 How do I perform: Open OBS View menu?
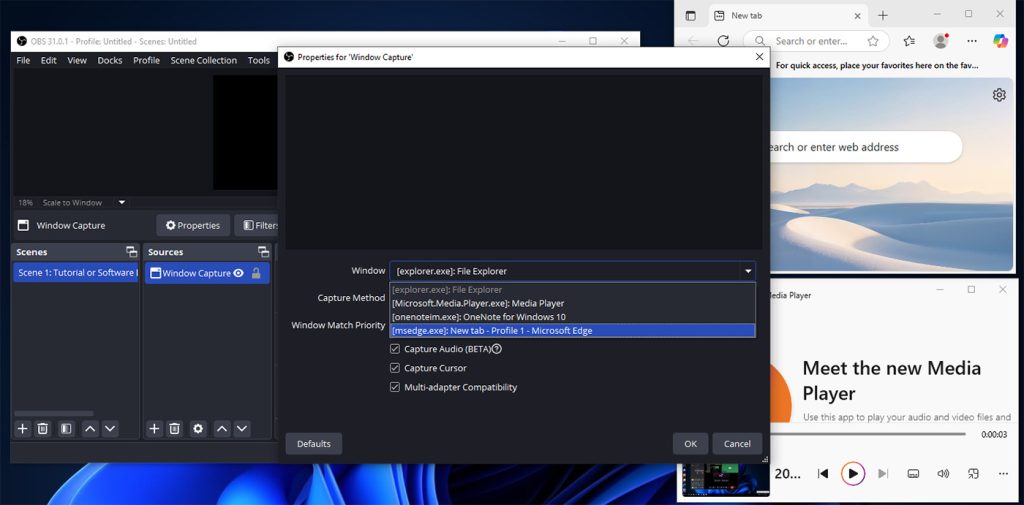[x=76, y=60]
